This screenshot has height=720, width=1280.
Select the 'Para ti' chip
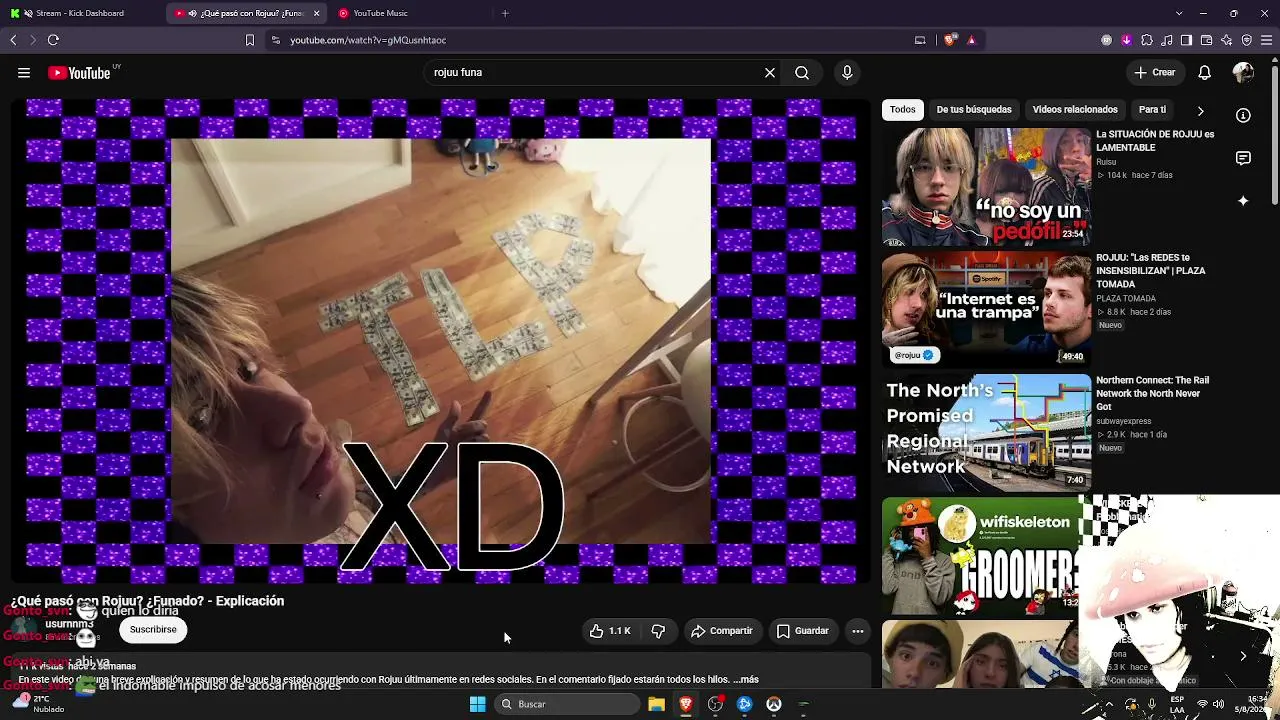[x=1152, y=109]
